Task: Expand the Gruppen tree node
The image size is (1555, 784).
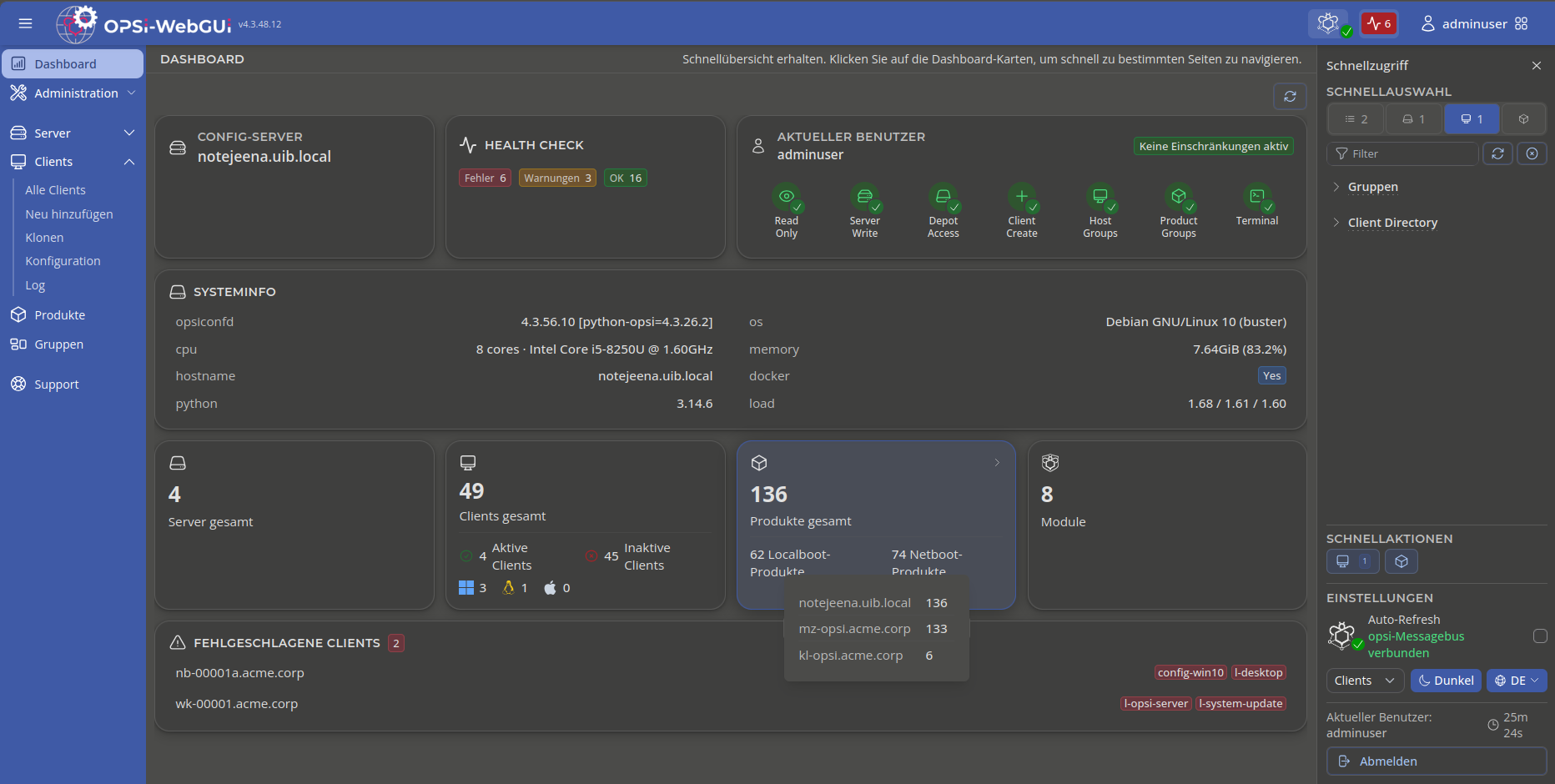Action: [1336, 187]
